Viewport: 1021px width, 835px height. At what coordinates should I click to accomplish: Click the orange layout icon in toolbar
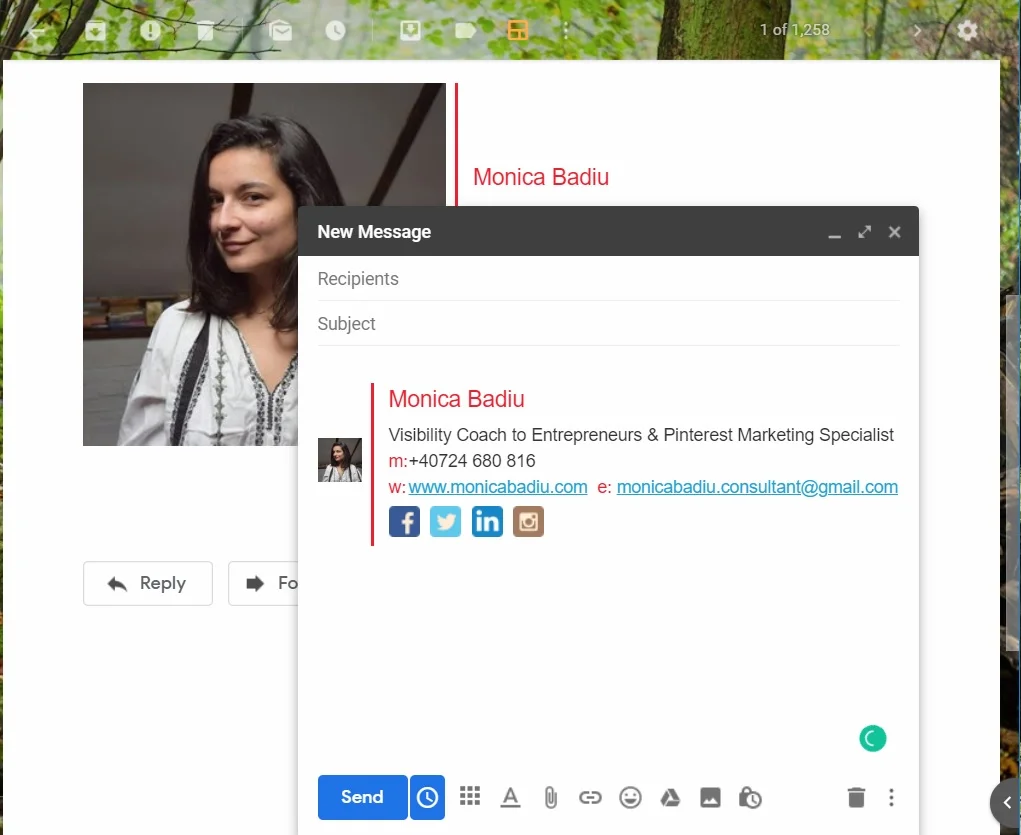[x=518, y=30]
